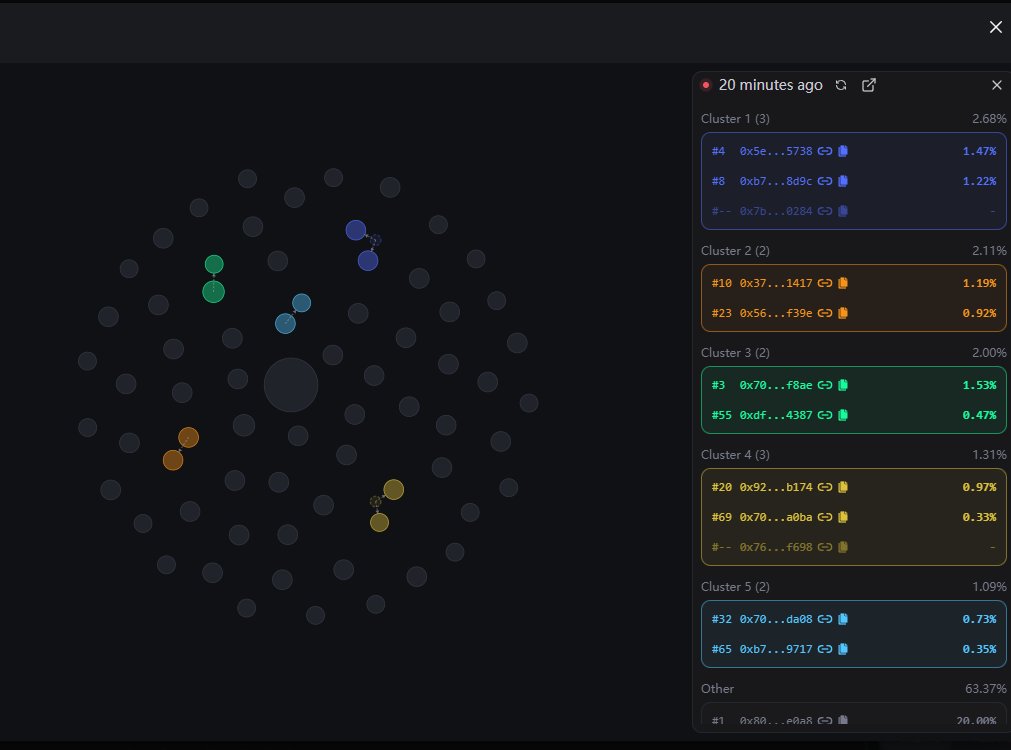
Task: Click the dimmed 0x7b...0284 row
Action: (x=775, y=211)
